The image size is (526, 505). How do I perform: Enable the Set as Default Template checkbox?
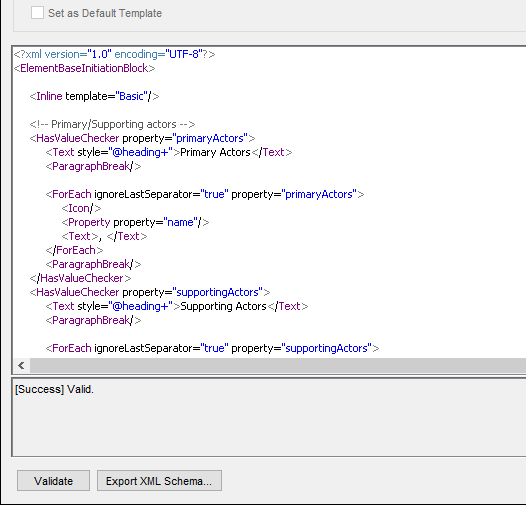[x=37, y=13]
